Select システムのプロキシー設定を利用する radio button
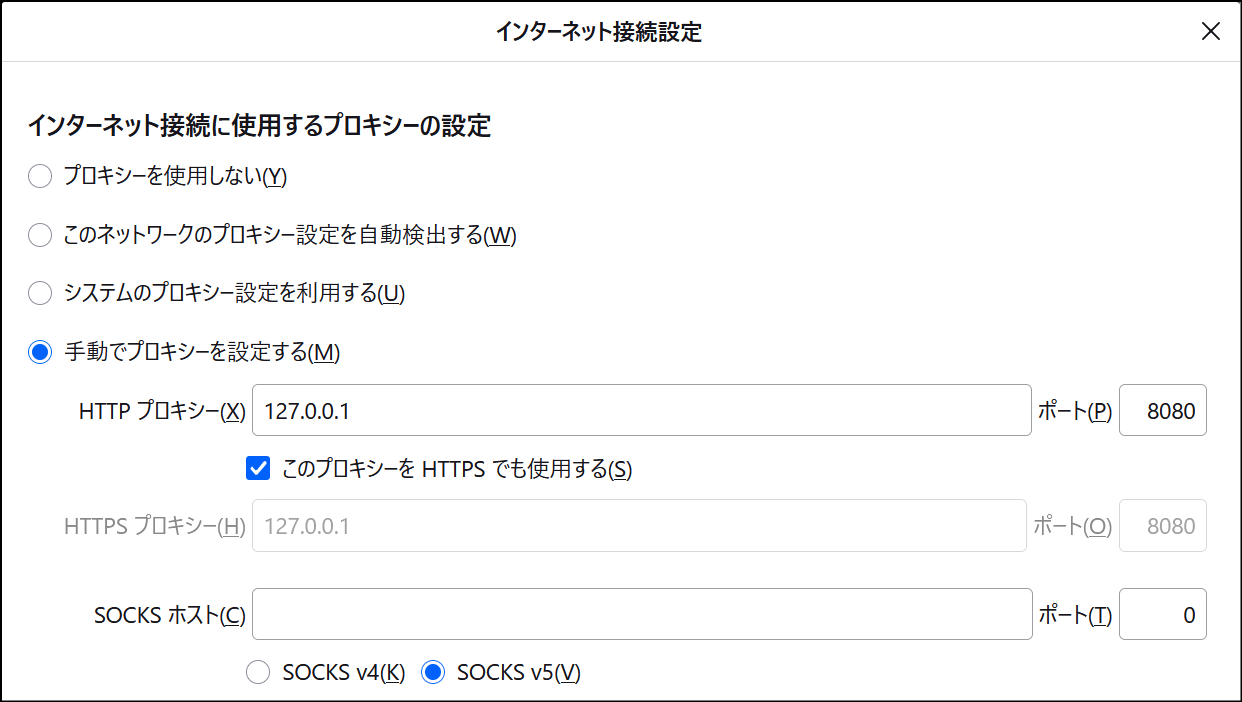The width and height of the screenshot is (1242, 702). coord(40,293)
